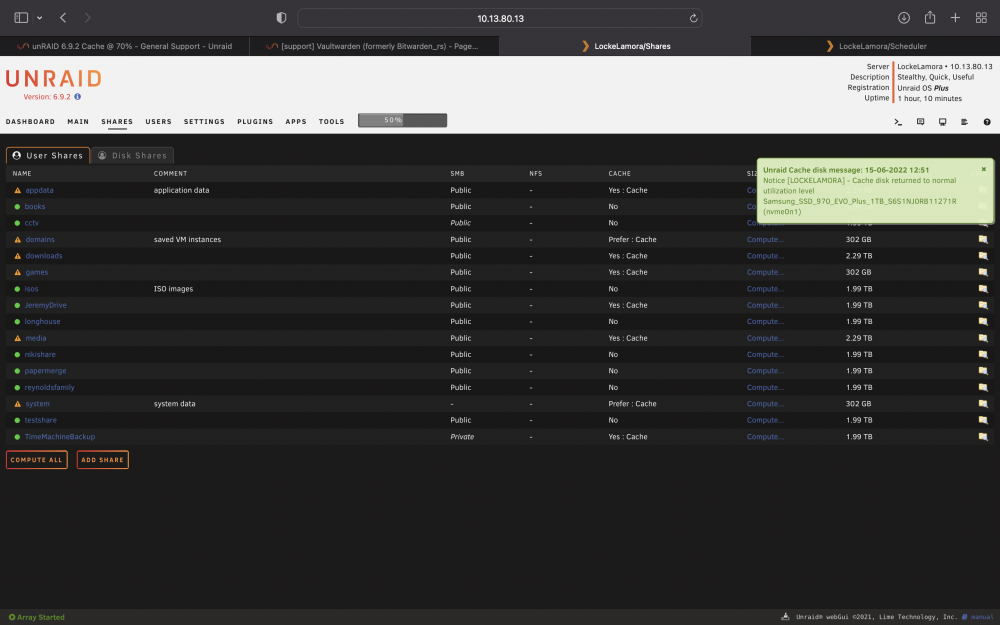Open the system Info monitor icon
The height and width of the screenshot is (625, 1000).
[943, 122]
